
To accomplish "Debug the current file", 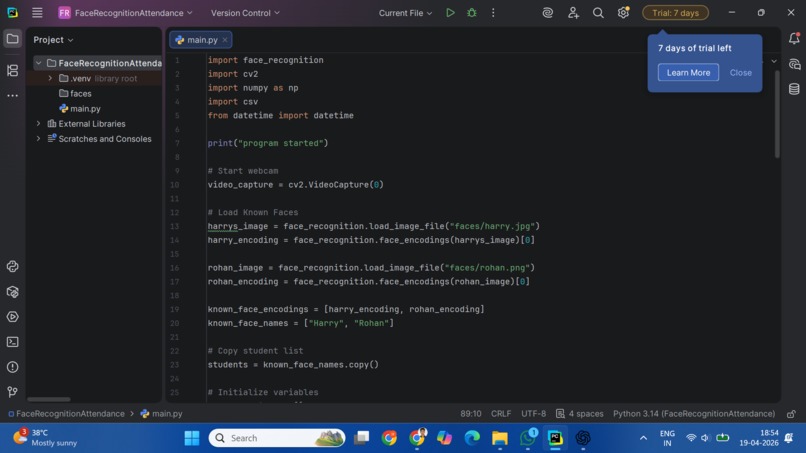I will pyautogui.click(x=472, y=13).
